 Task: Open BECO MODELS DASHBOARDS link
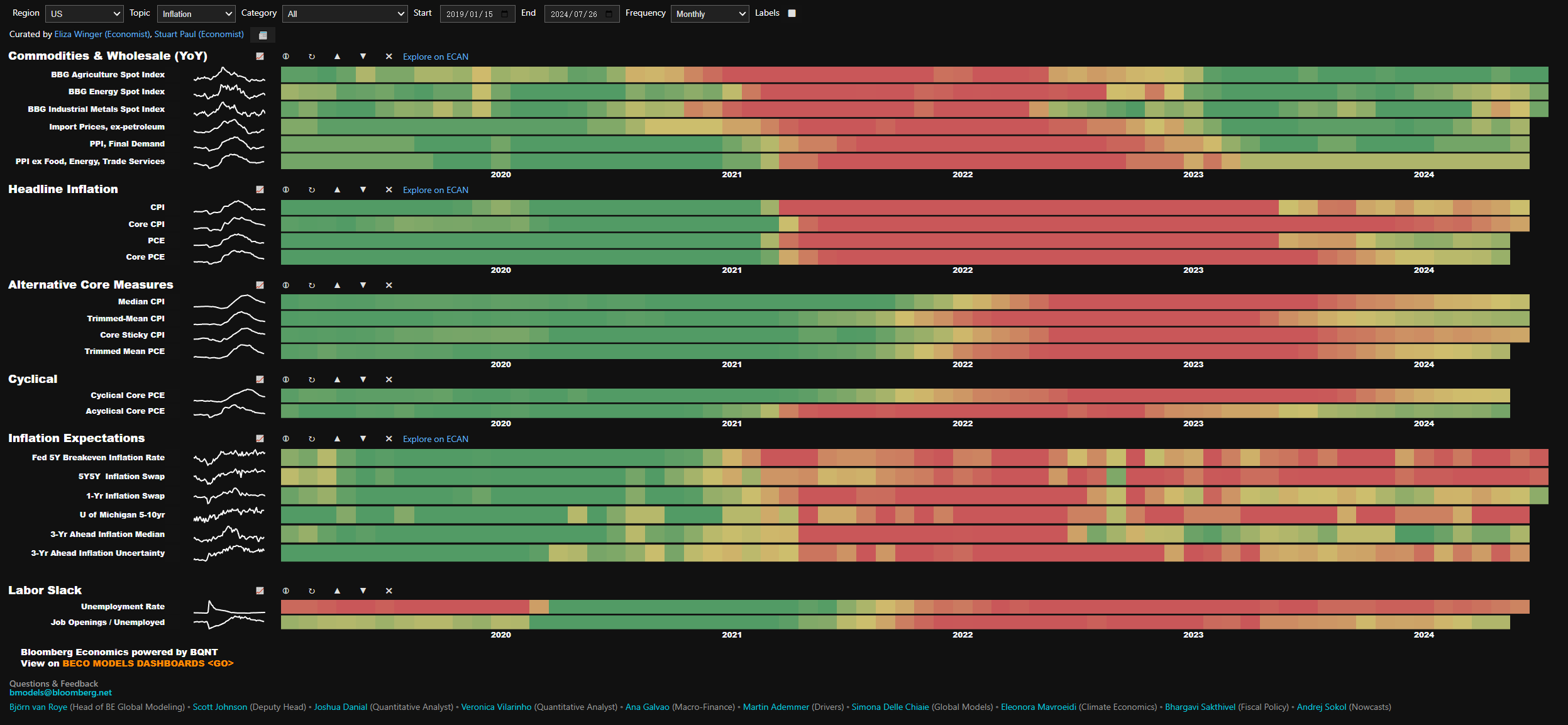click(x=148, y=663)
